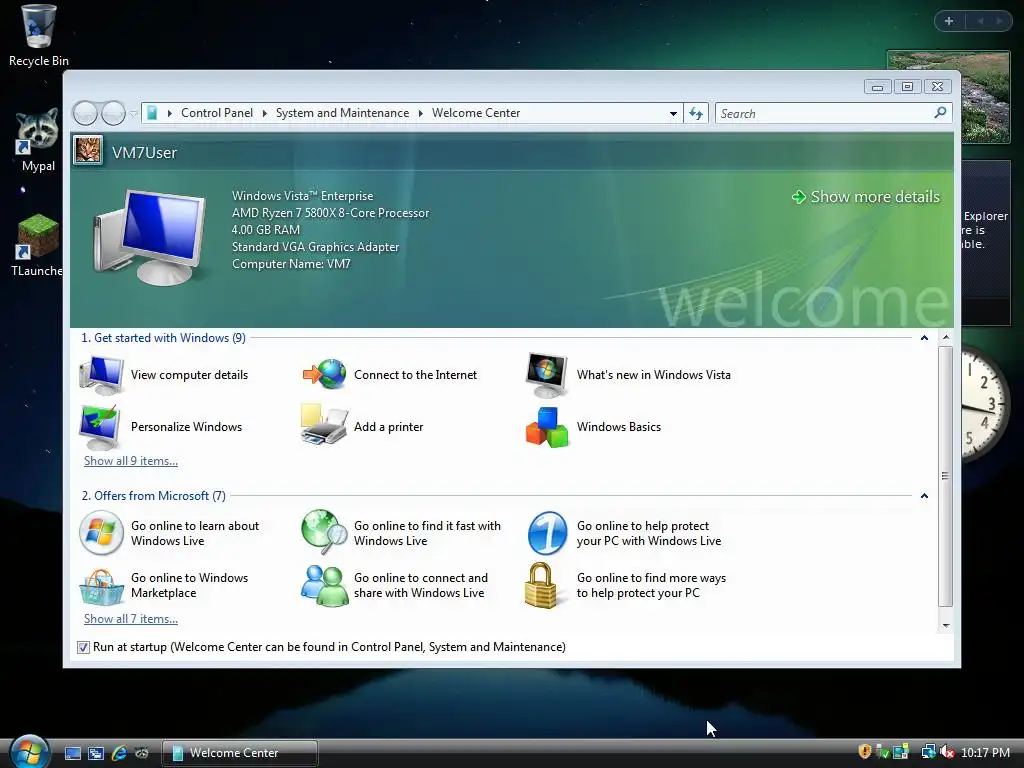Image resolution: width=1024 pixels, height=768 pixels.
Task: Open the Start menu orb
Action: [29, 751]
